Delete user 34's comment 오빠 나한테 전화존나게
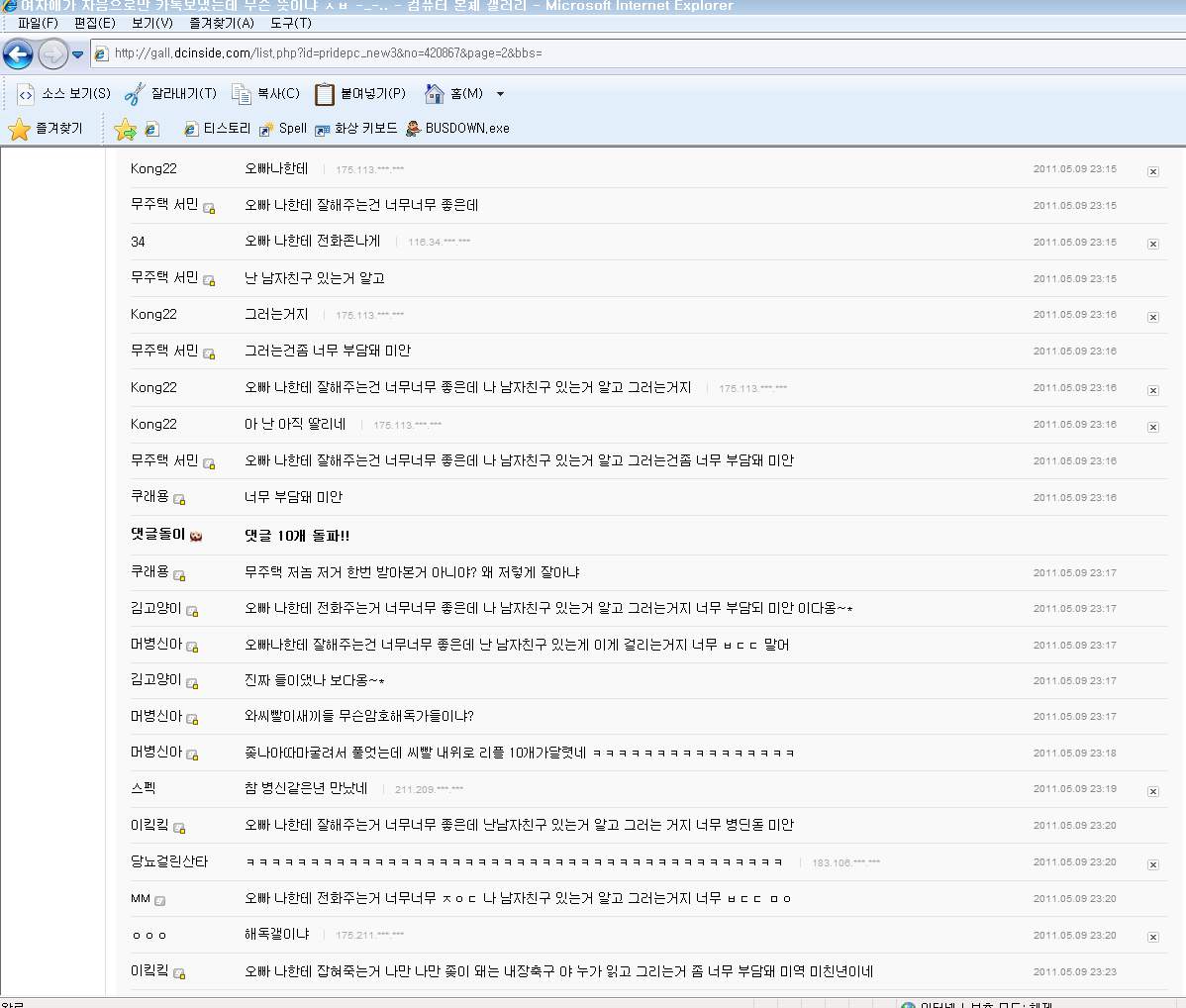The image size is (1186, 1008). coord(1152,244)
